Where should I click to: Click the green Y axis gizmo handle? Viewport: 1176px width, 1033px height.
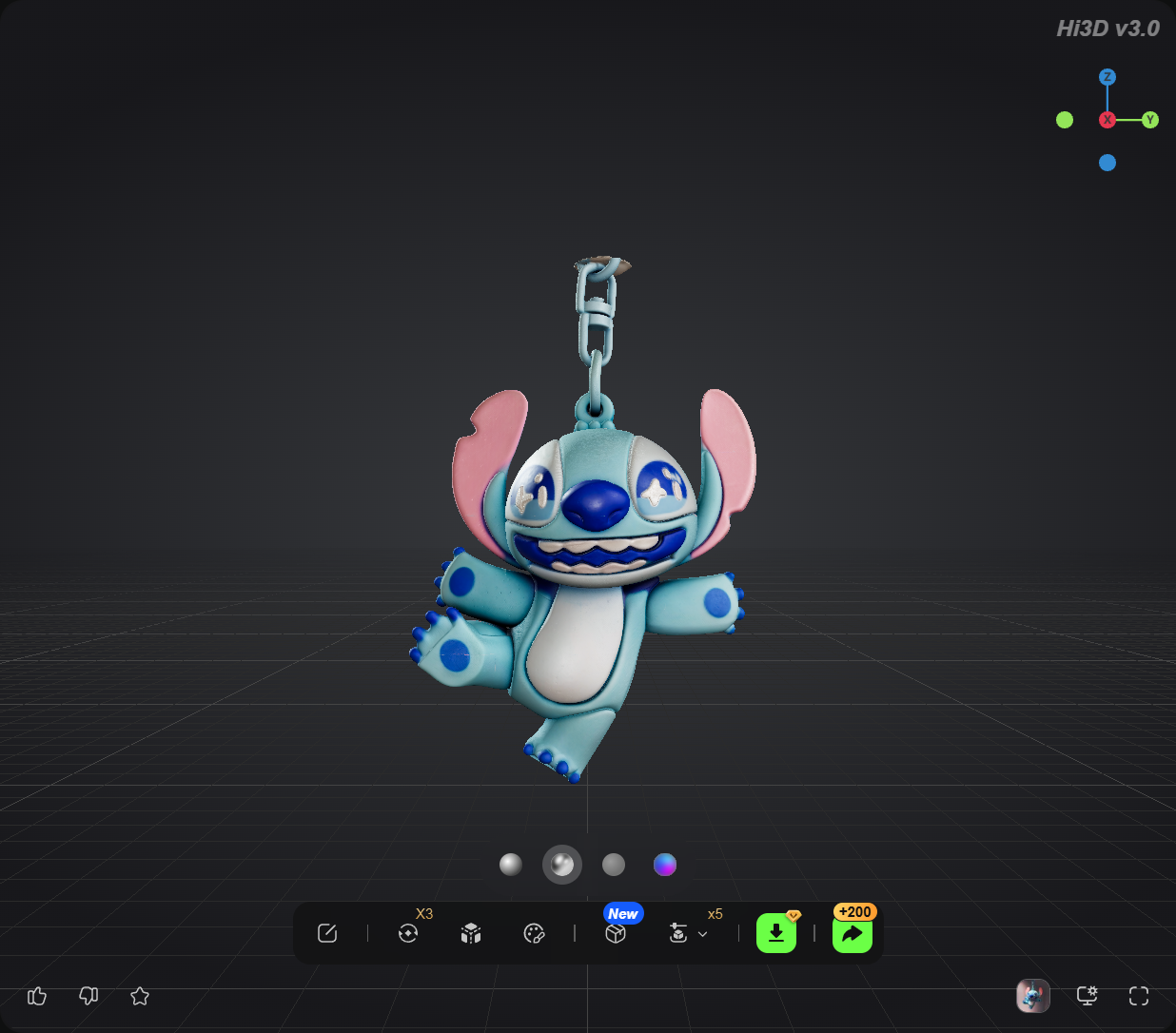point(1150,120)
